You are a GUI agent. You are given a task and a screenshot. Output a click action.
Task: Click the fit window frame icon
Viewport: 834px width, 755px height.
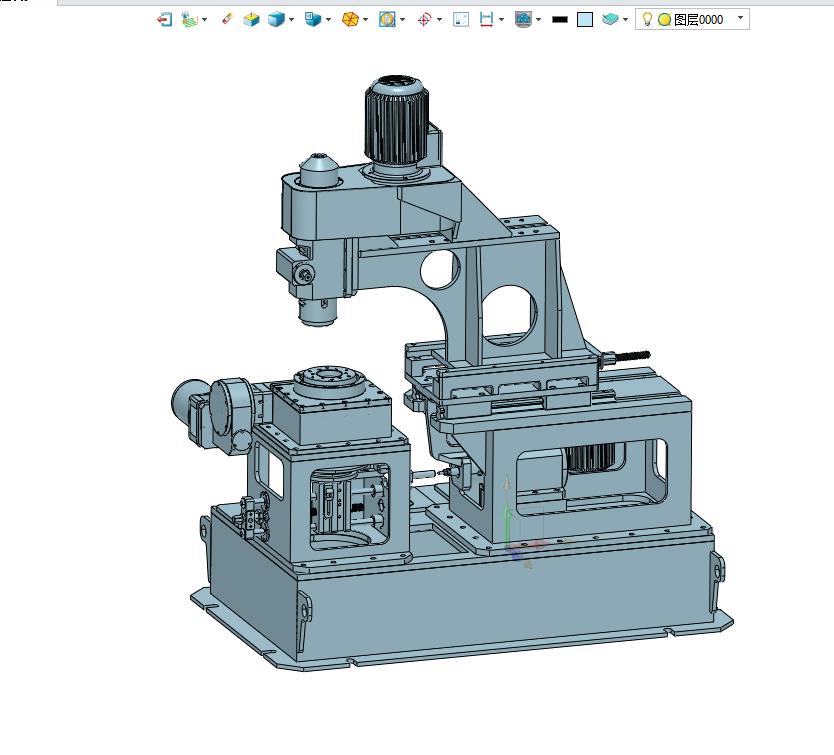pyautogui.click(x=461, y=20)
